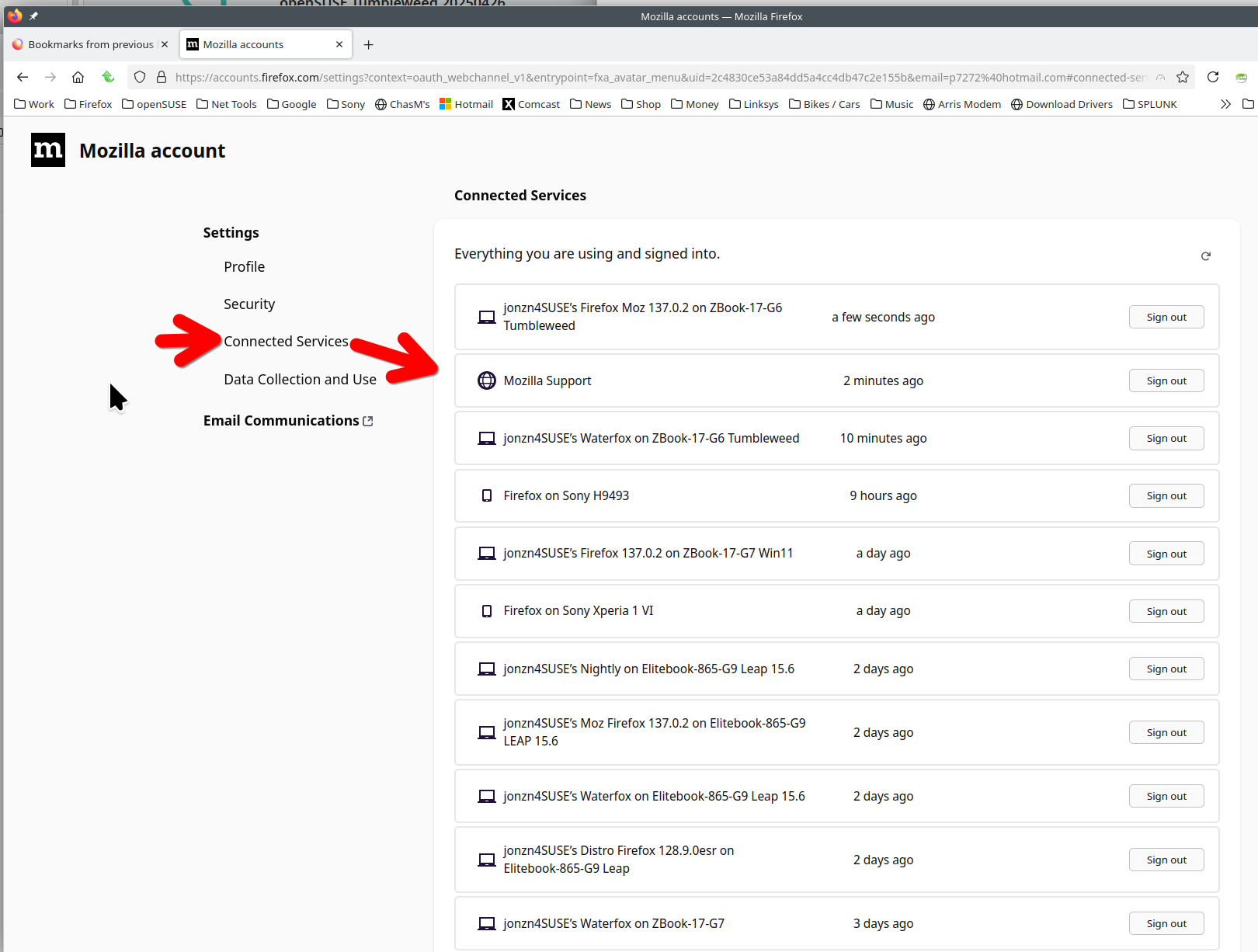Open the Linksys bookmarks folder
Viewport: 1258px width, 952px height.
click(x=753, y=104)
